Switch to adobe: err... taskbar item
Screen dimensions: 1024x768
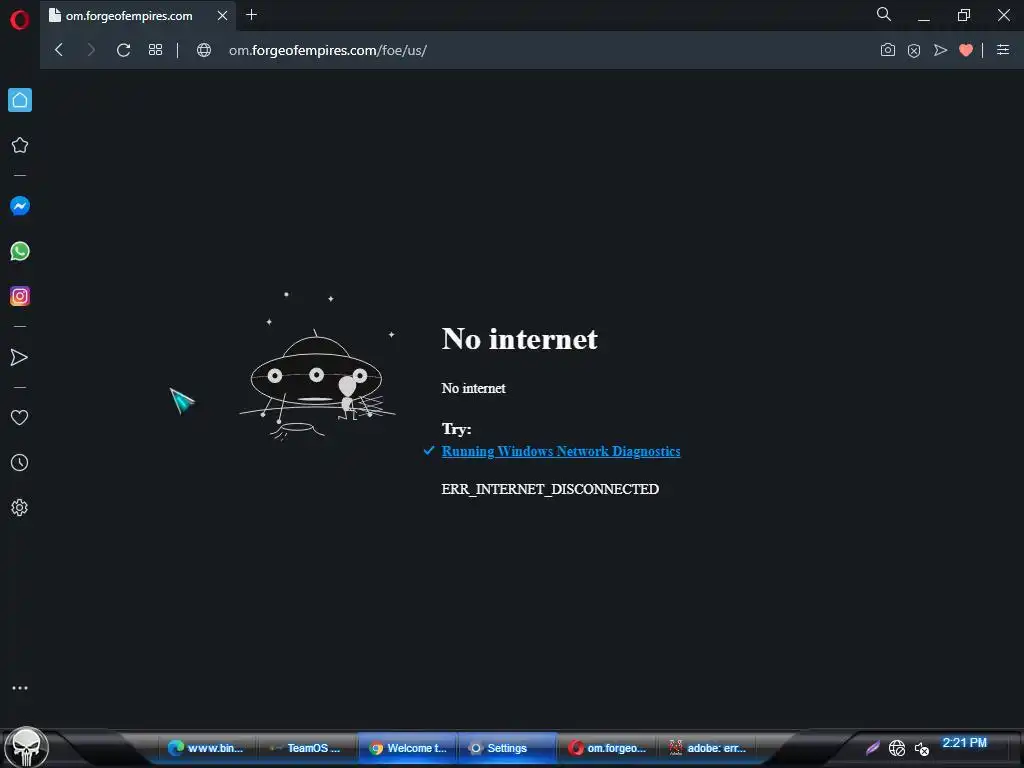[707, 748]
